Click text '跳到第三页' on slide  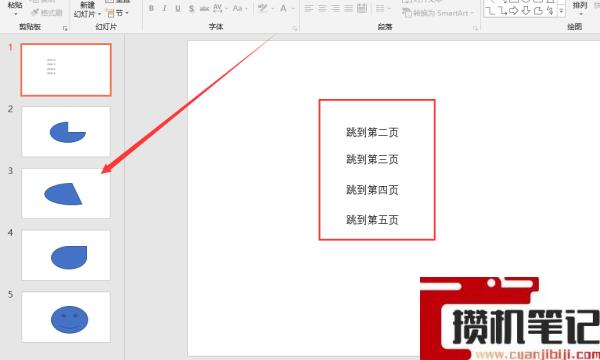(372, 159)
